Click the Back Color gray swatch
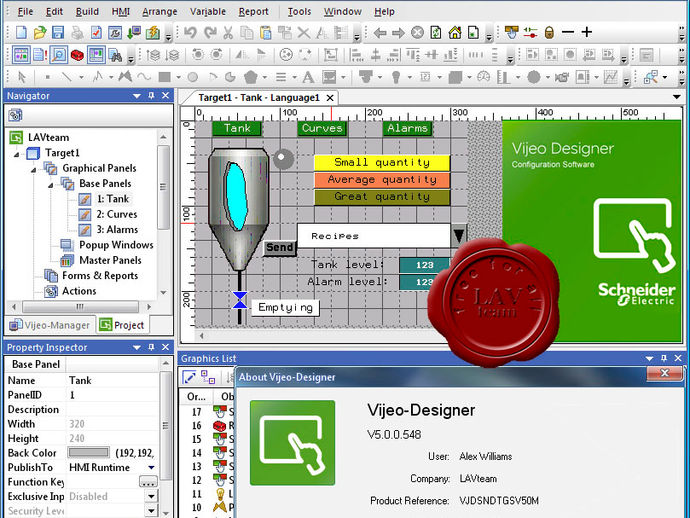This screenshot has width=690, height=518. pos(88,453)
